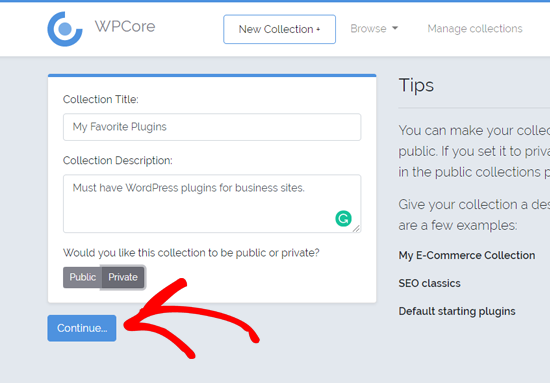The width and height of the screenshot is (550, 383).
Task: Set the collection to Private
Action: [x=123, y=277]
